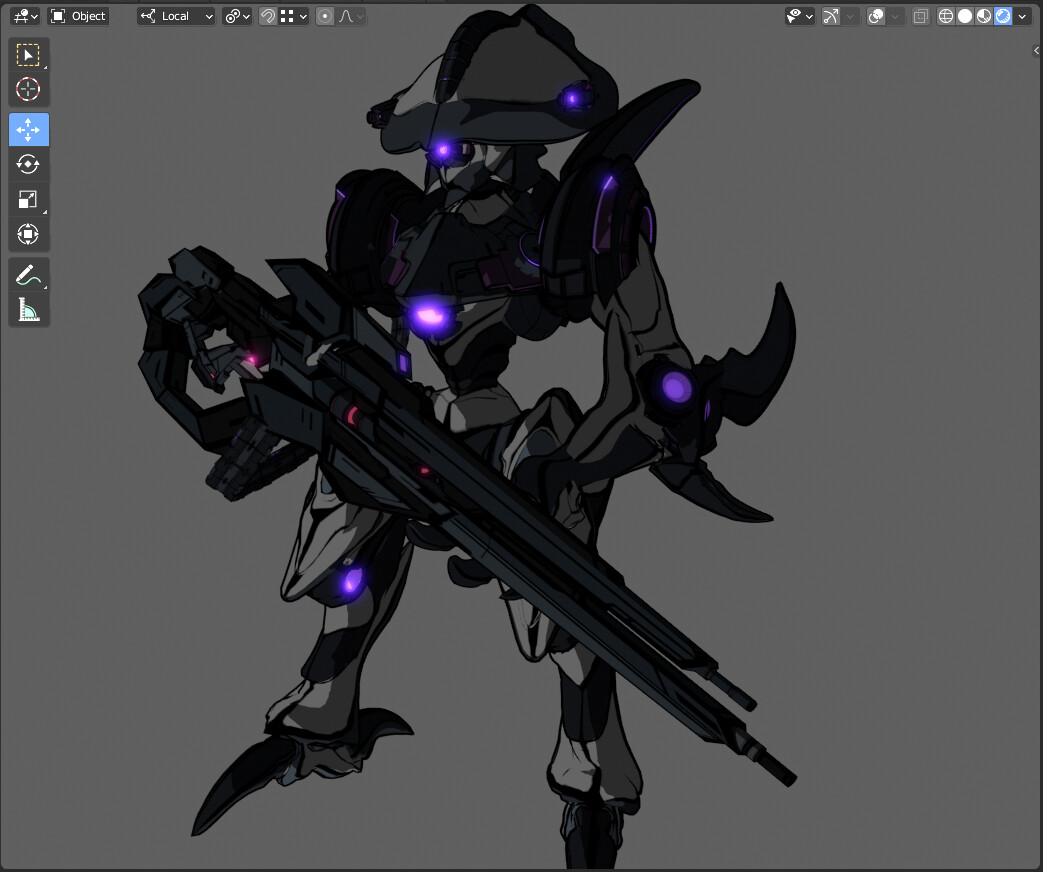Open the transform orientation Local dropdown
The width and height of the screenshot is (1043, 872).
click(x=176, y=16)
